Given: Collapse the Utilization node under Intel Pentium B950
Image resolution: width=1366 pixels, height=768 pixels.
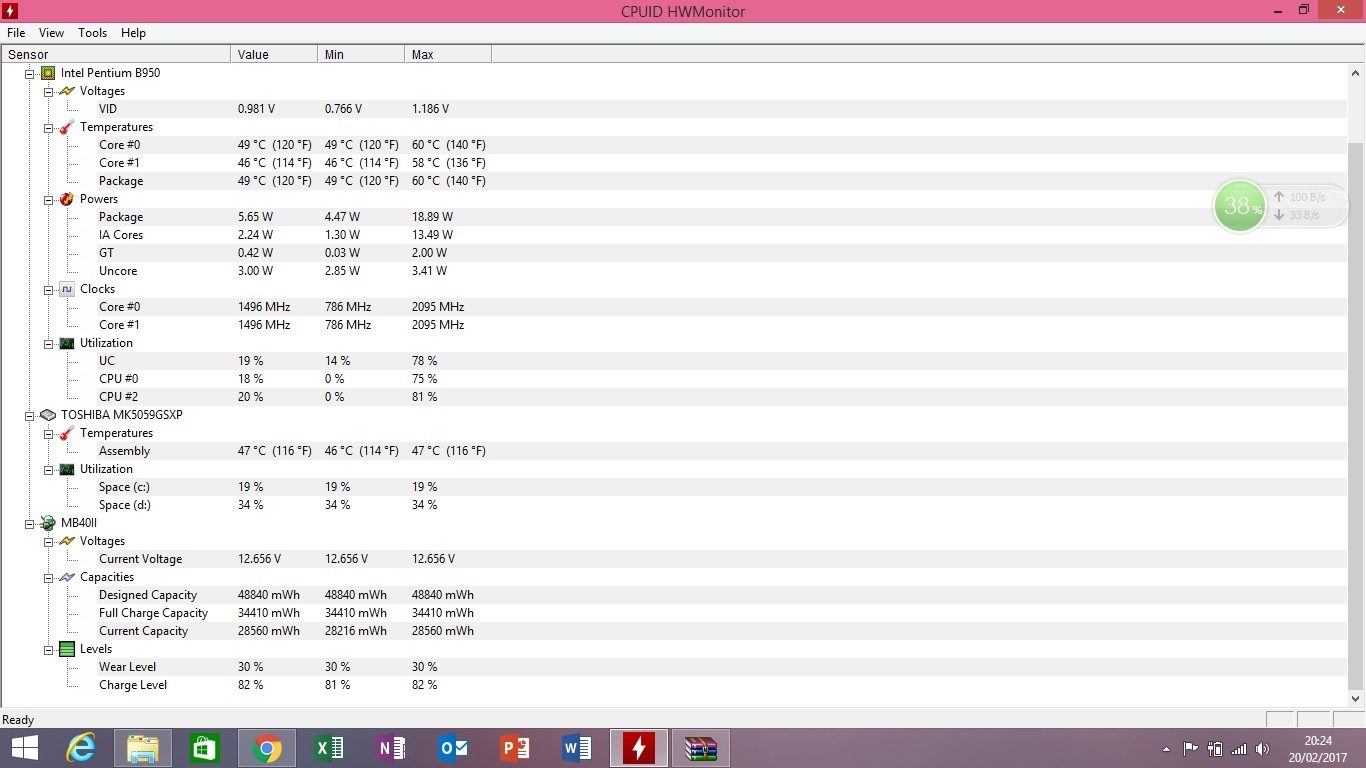Looking at the screenshot, I should [49, 343].
